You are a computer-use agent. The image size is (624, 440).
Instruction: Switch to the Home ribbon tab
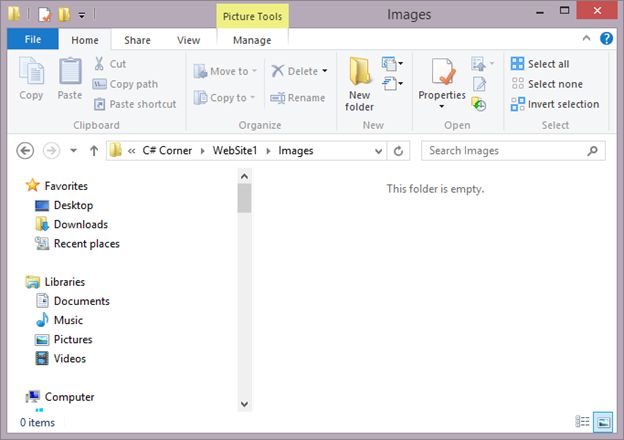(85, 40)
